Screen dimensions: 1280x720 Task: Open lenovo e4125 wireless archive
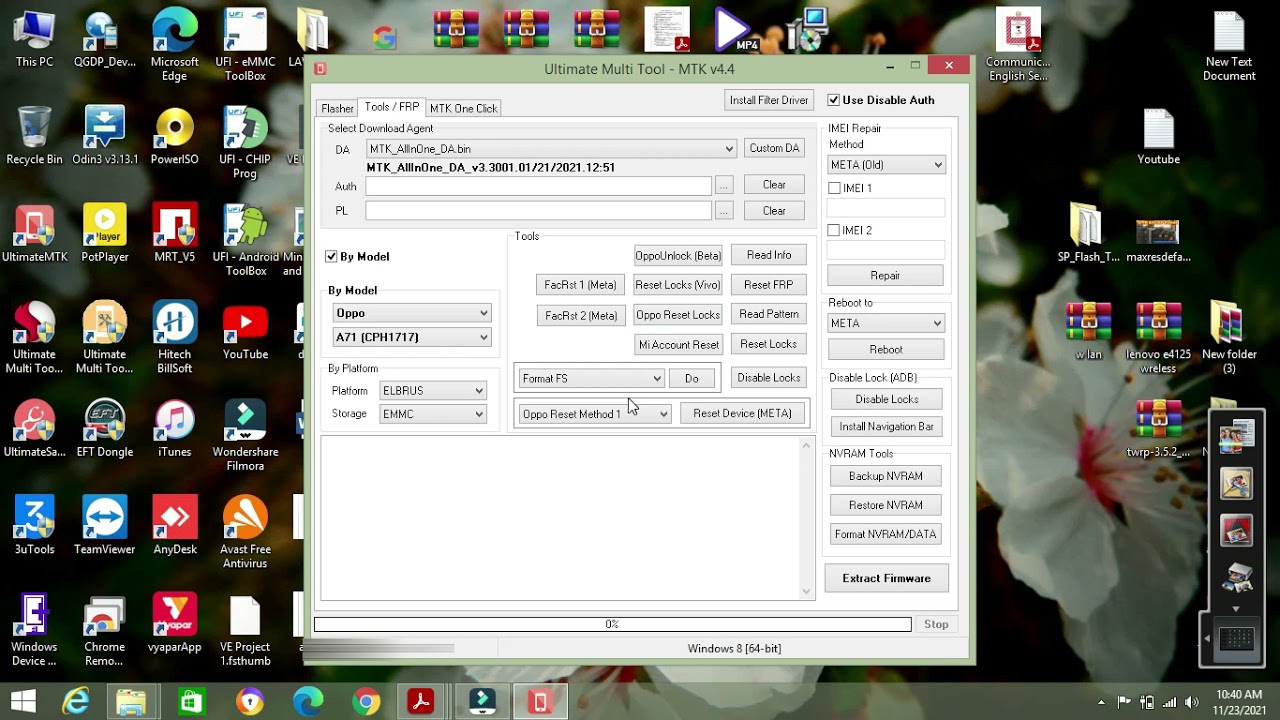[1158, 339]
